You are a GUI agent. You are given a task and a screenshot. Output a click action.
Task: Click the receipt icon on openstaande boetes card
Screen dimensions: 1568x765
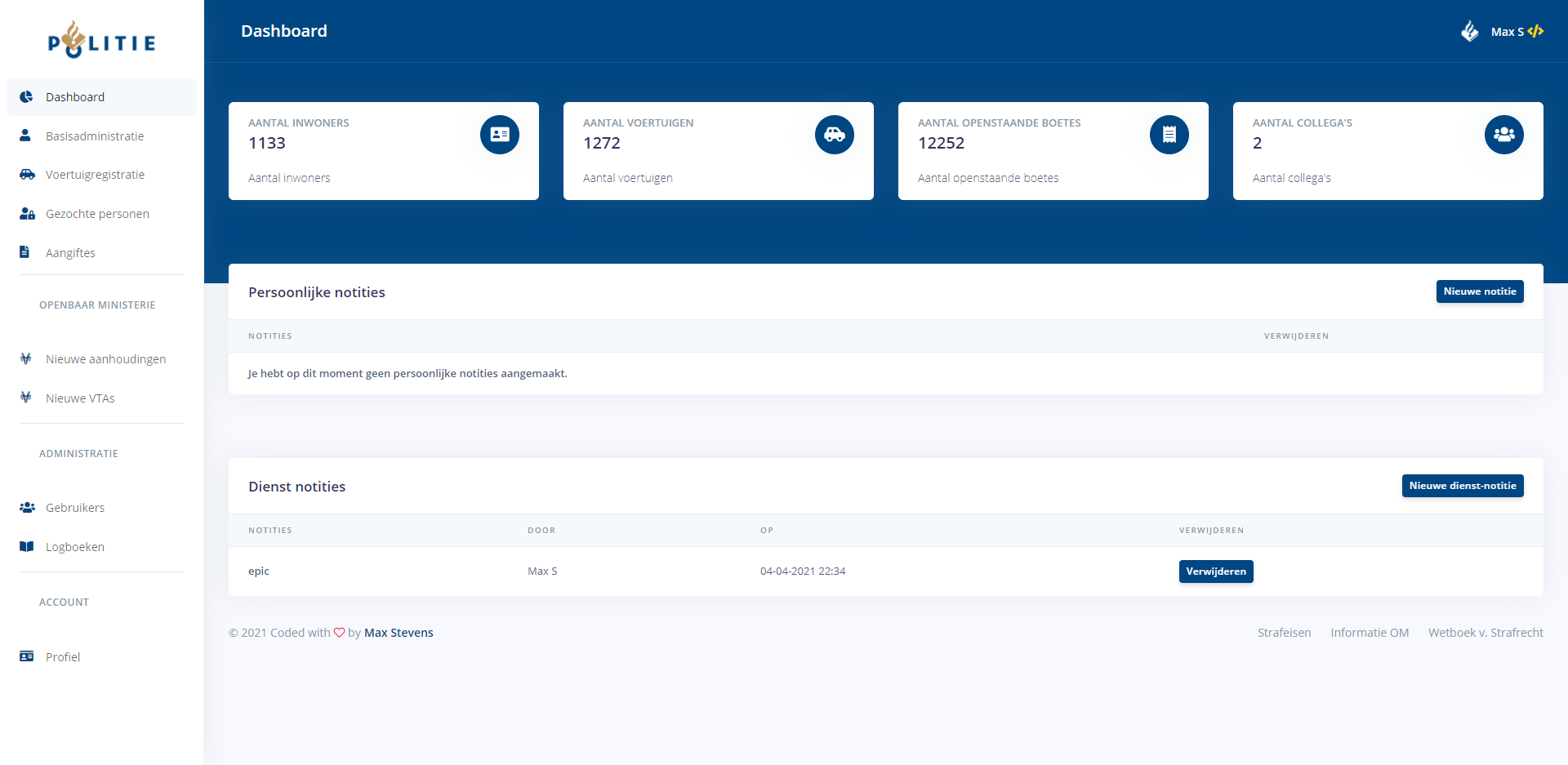1169,135
